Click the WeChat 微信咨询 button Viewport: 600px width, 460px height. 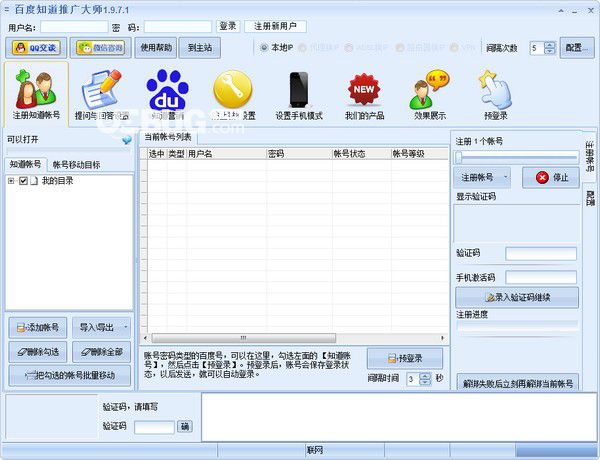(101, 48)
